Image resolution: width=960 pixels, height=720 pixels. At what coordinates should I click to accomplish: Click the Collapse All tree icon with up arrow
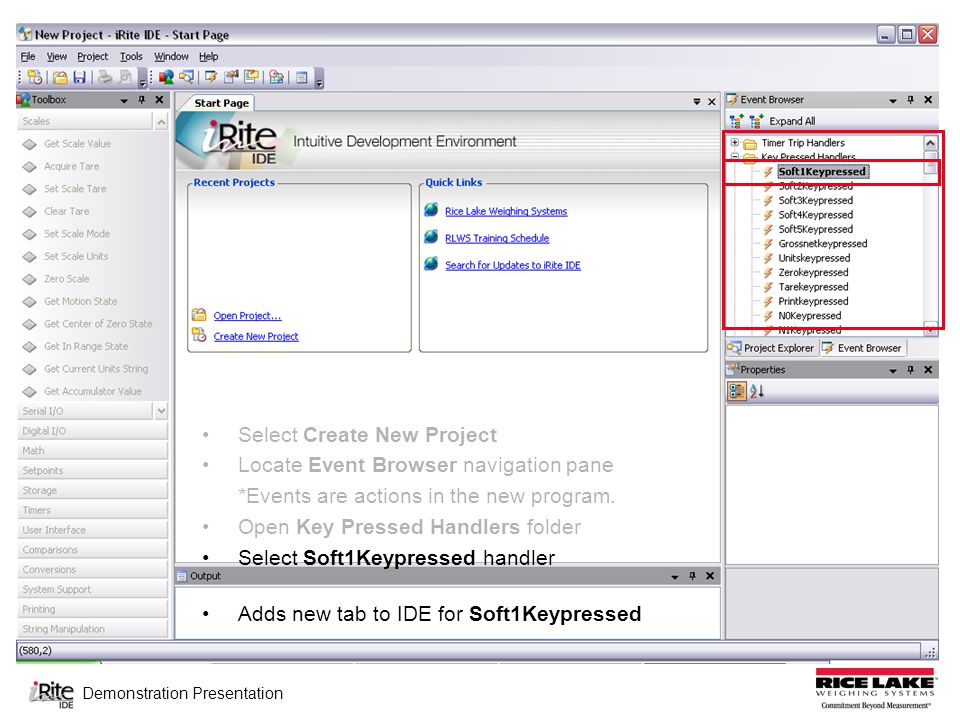click(737, 121)
